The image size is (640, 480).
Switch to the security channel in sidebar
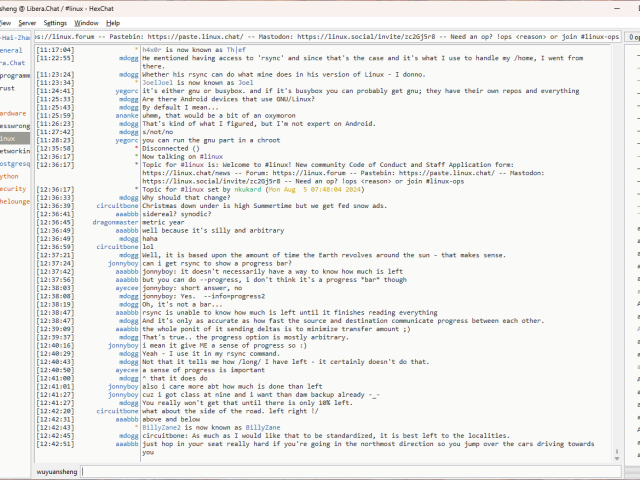coord(13,188)
